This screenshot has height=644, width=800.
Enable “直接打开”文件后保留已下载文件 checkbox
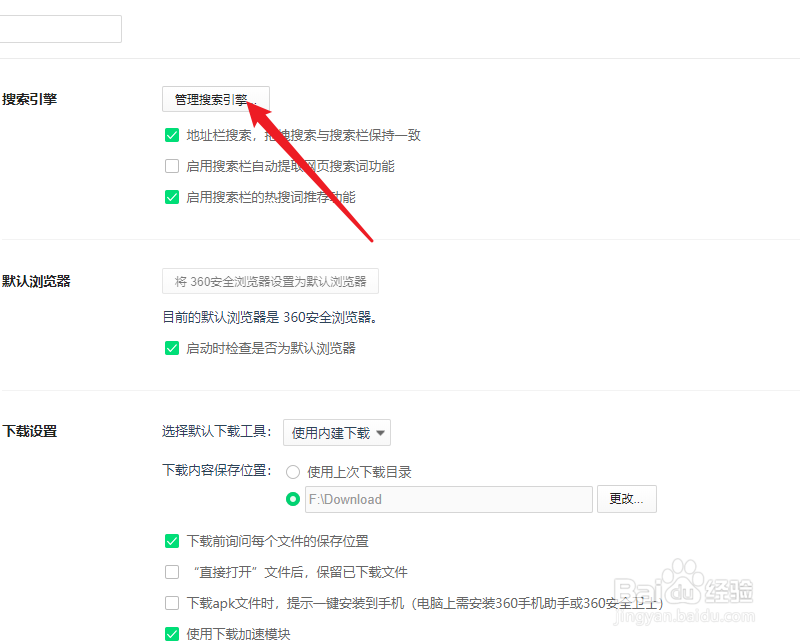click(x=172, y=572)
